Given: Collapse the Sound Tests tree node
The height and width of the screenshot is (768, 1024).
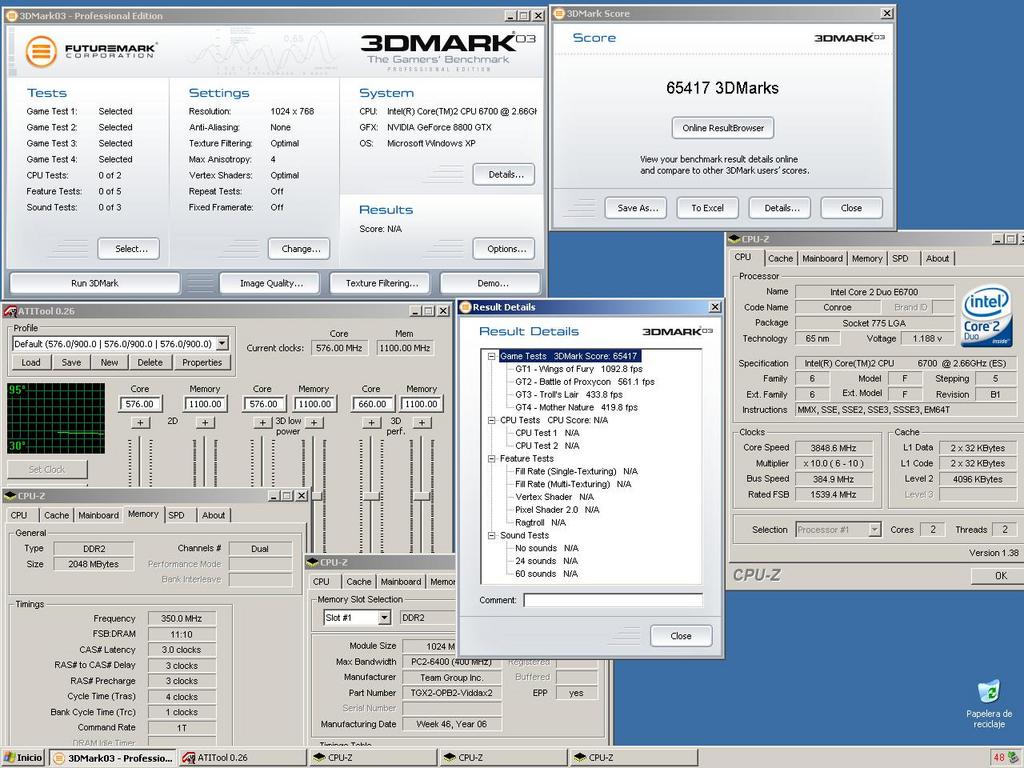Looking at the screenshot, I should pyautogui.click(x=491, y=536).
